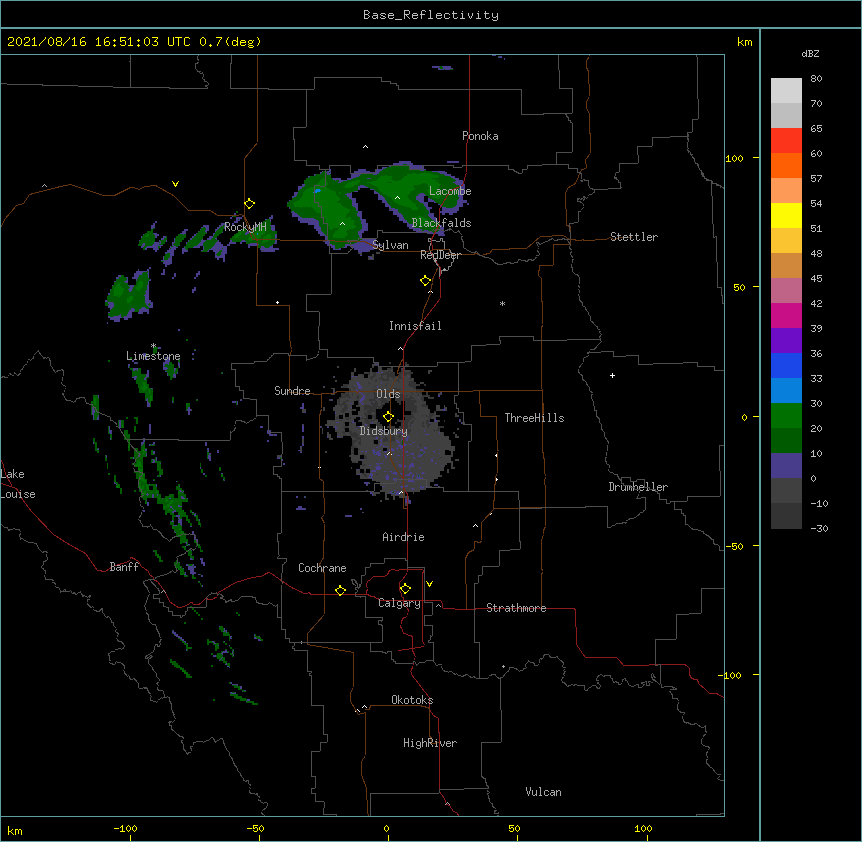Click the Sylvan label

tap(390, 245)
